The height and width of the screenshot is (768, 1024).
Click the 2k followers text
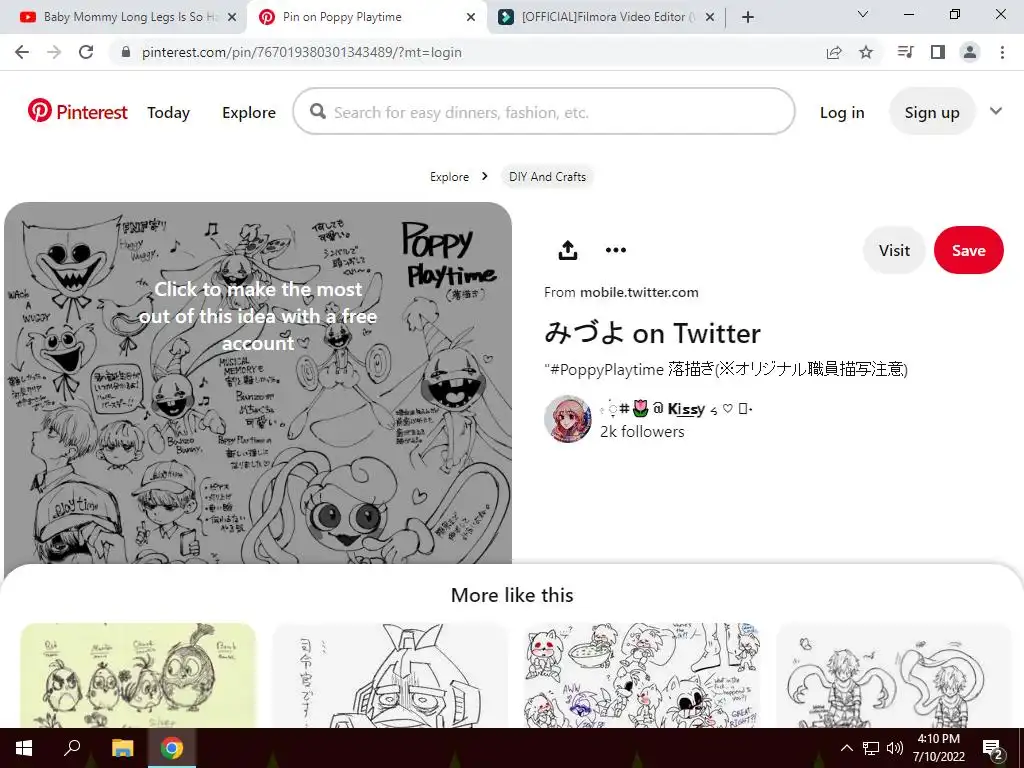point(643,432)
